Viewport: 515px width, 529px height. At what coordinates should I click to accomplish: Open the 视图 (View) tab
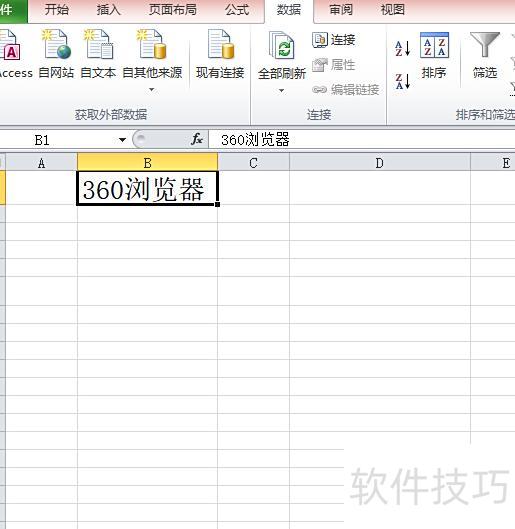pyautogui.click(x=393, y=9)
